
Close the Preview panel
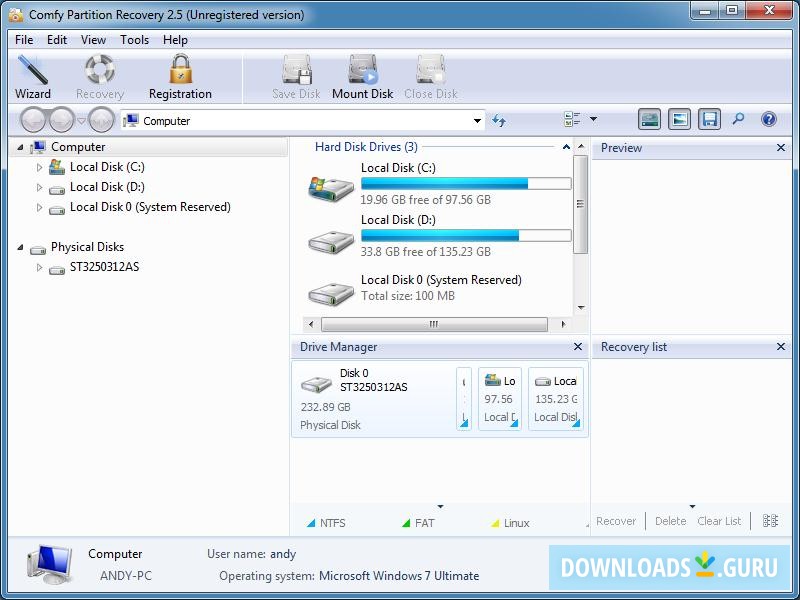(x=780, y=147)
